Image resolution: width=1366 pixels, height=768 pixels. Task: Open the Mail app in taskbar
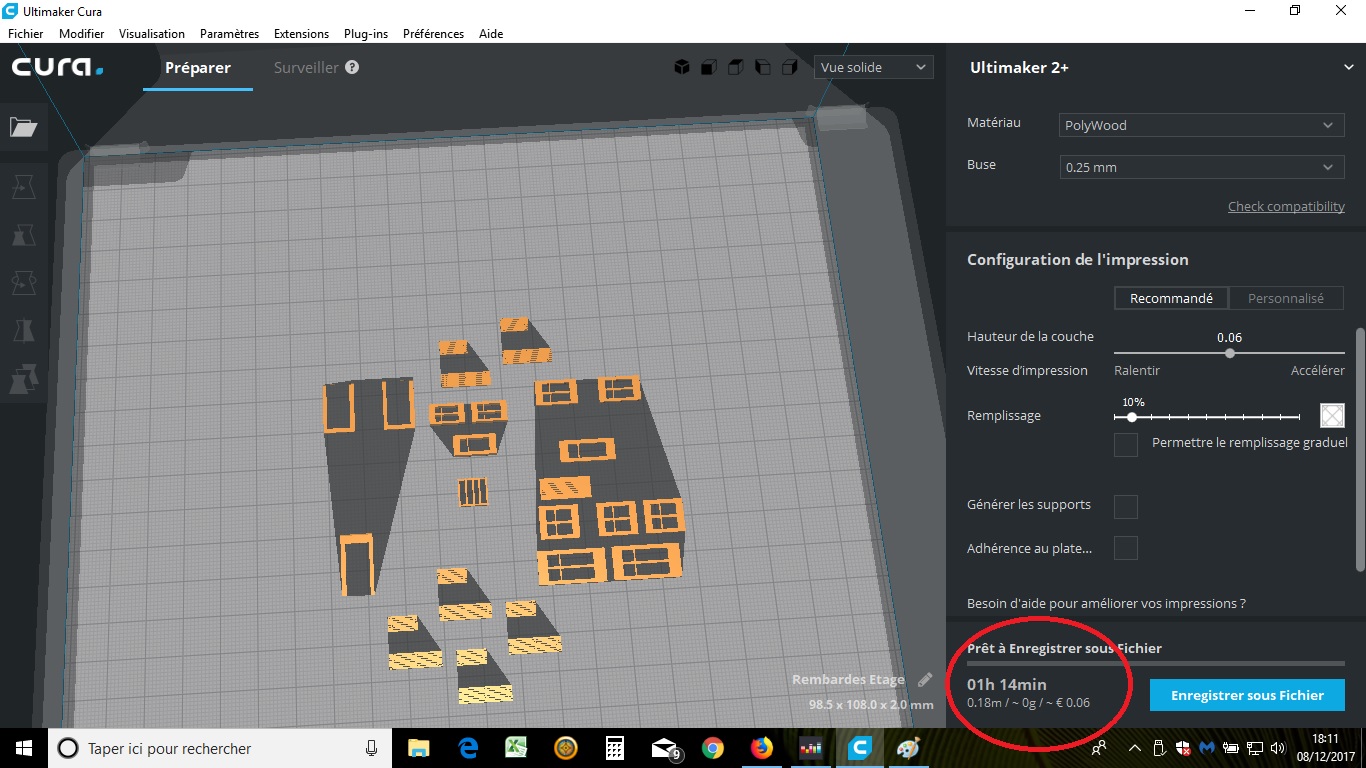[x=665, y=748]
